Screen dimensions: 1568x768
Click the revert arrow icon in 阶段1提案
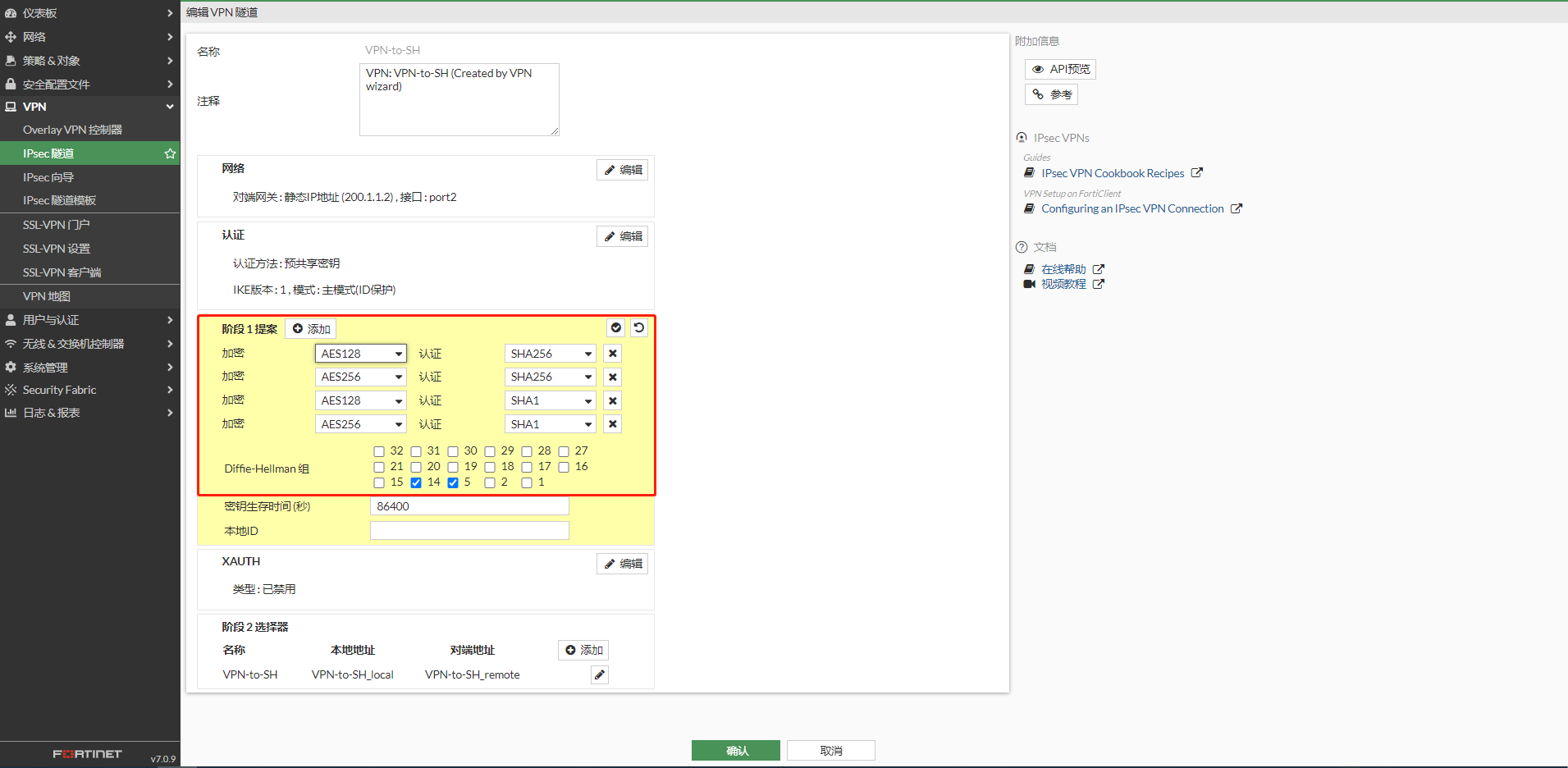pos(638,328)
